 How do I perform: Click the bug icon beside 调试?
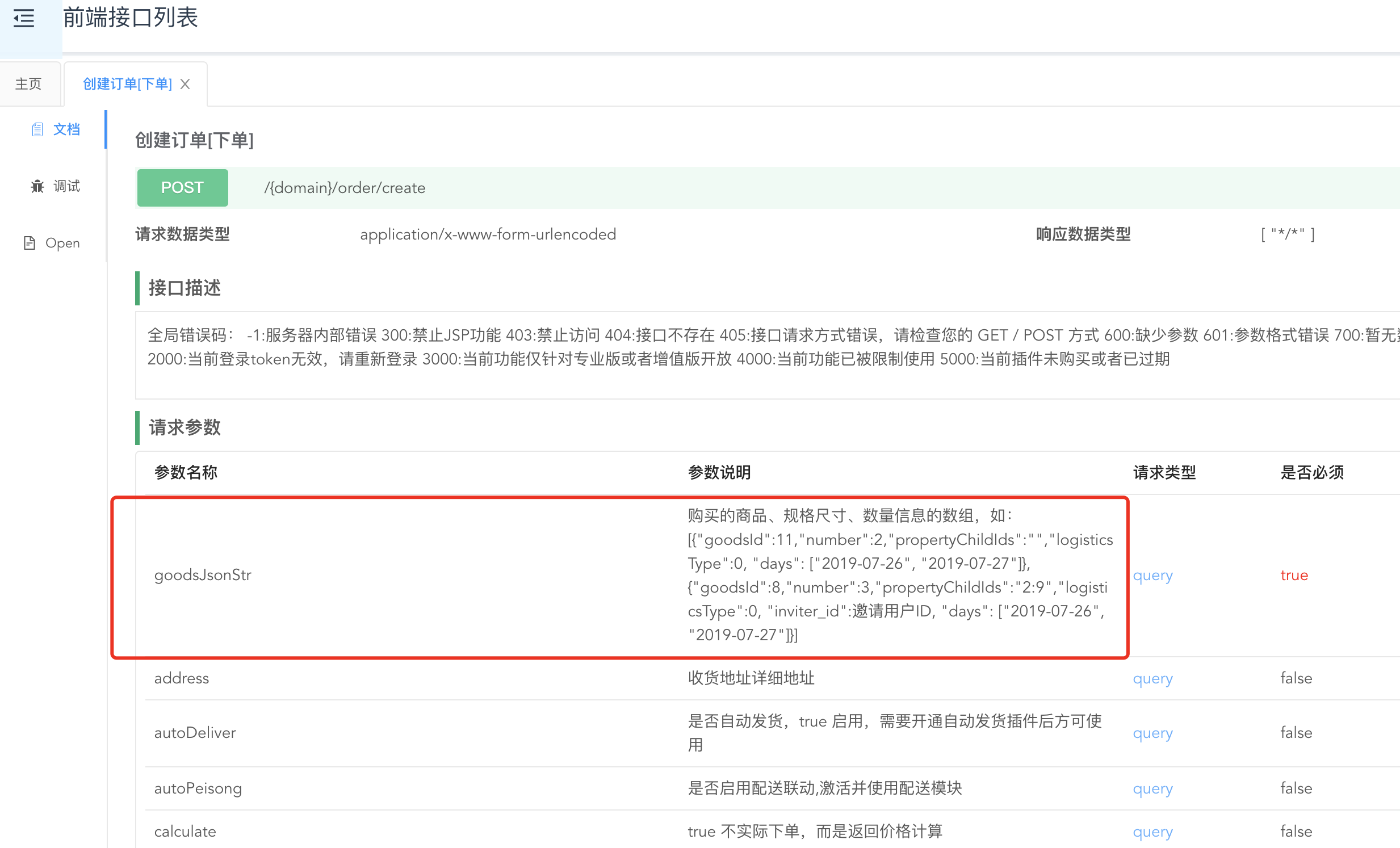[37, 186]
